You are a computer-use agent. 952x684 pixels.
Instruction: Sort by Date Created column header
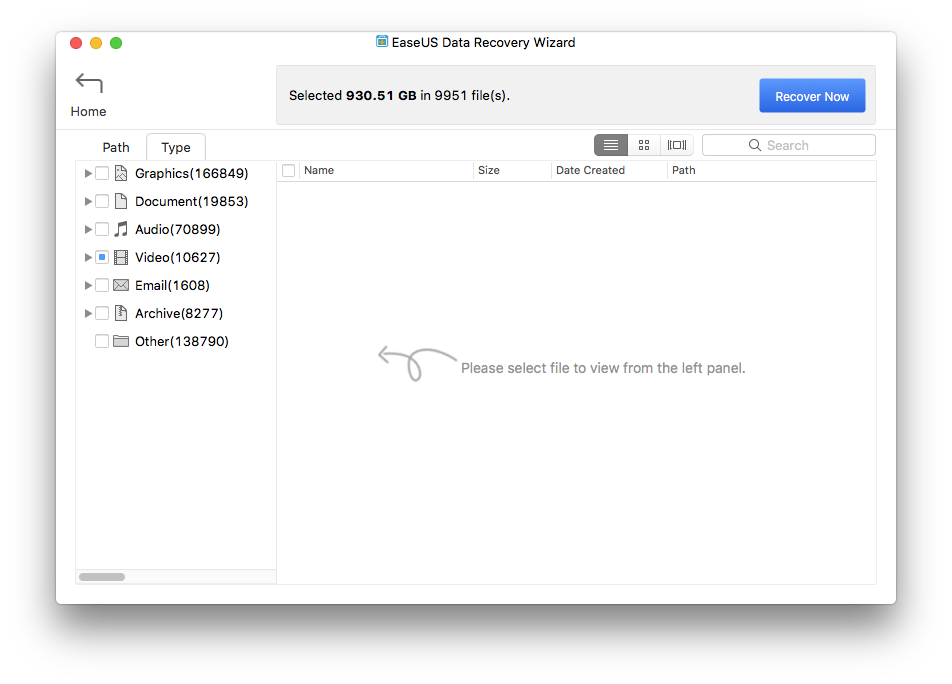coord(610,171)
